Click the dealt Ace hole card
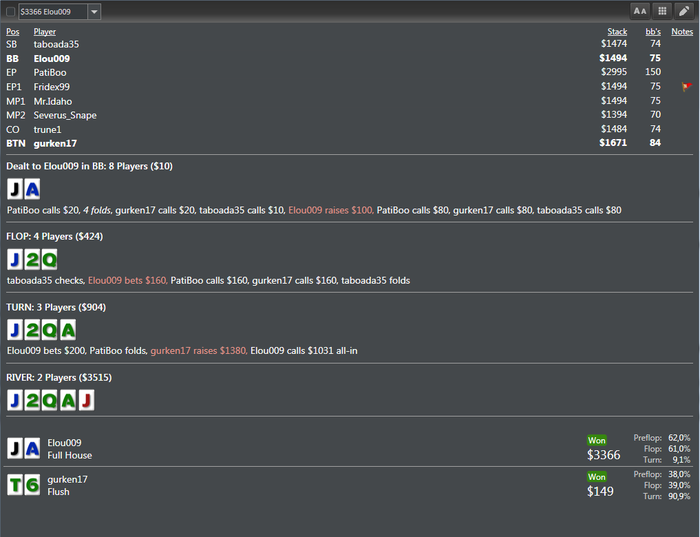The height and width of the screenshot is (537, 700). pos(32,189)
